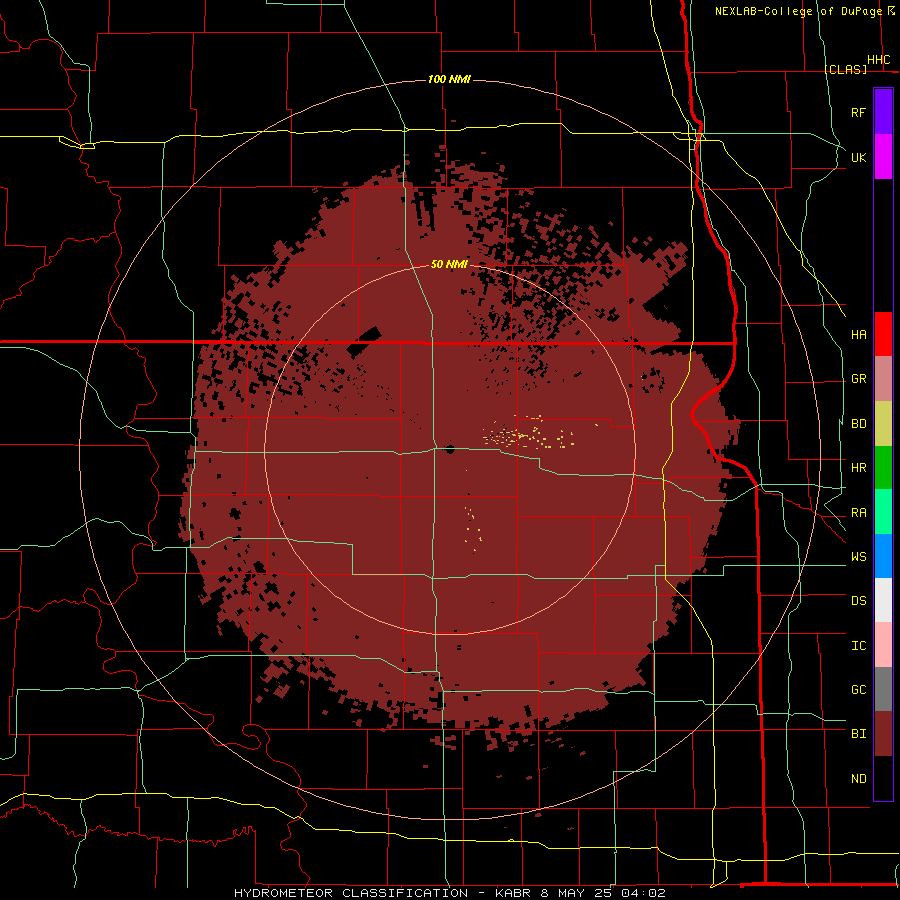Click the GR pink-brown legend color swatch
Image resolution: width=900 pixels, height=900 pixels.
[883, 379]
